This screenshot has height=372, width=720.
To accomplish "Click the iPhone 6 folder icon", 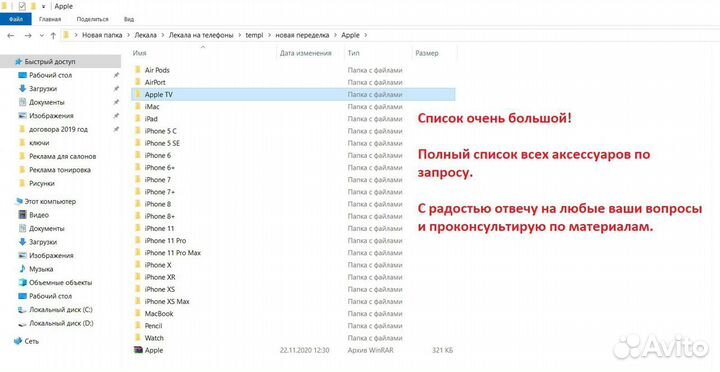I will [x=138, y=155].
